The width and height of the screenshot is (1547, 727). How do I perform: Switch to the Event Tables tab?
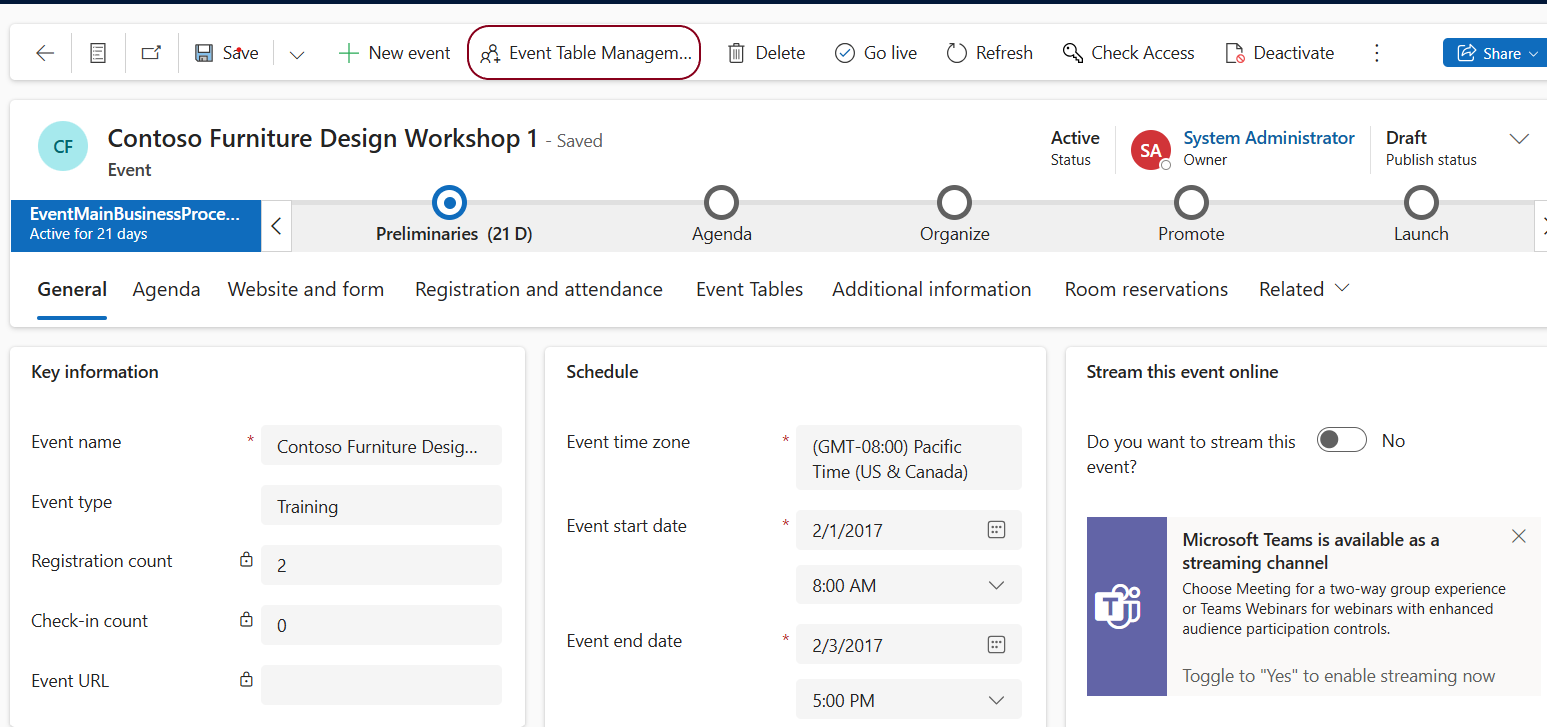coord(750,289)
